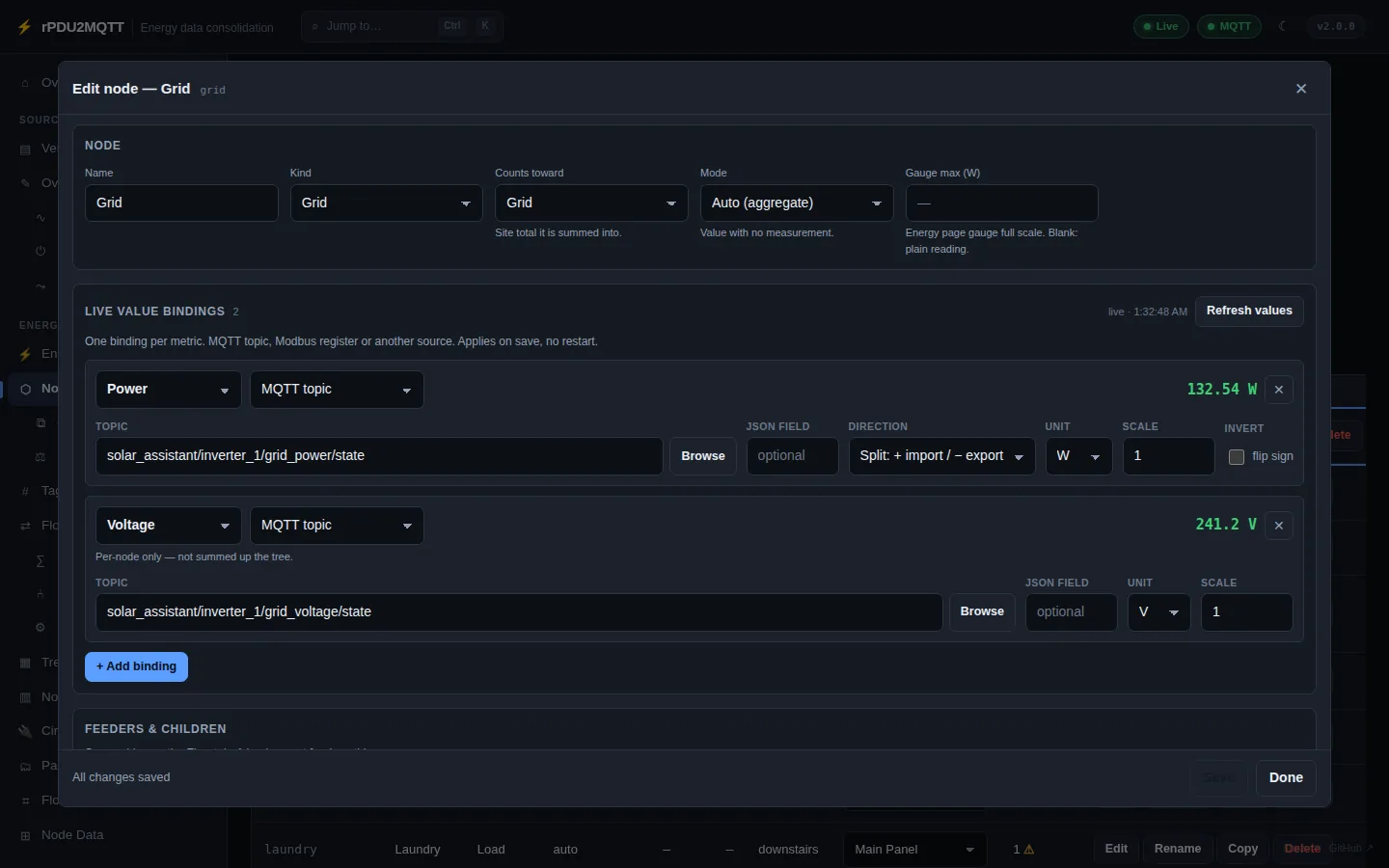This screenshot has width=1389, height=868.
Task: Click the Done button
Action: [1286, 778]
